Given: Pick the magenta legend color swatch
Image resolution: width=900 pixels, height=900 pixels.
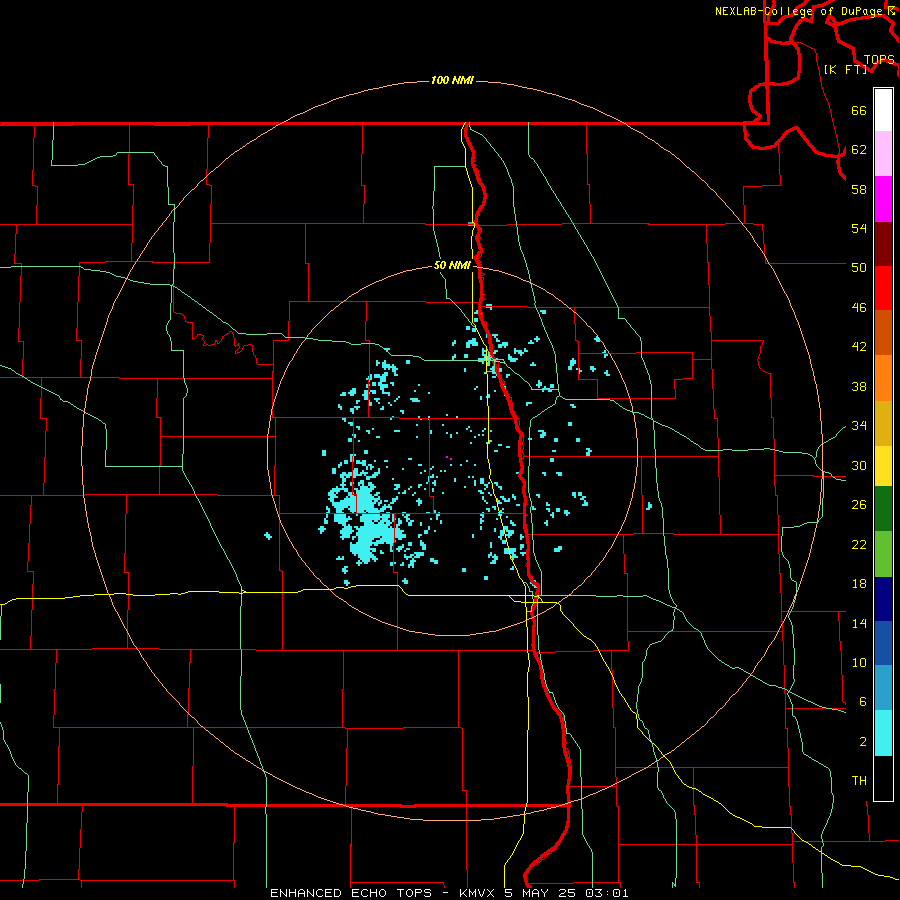Looking at the screenshot, I should coord(883,199).
